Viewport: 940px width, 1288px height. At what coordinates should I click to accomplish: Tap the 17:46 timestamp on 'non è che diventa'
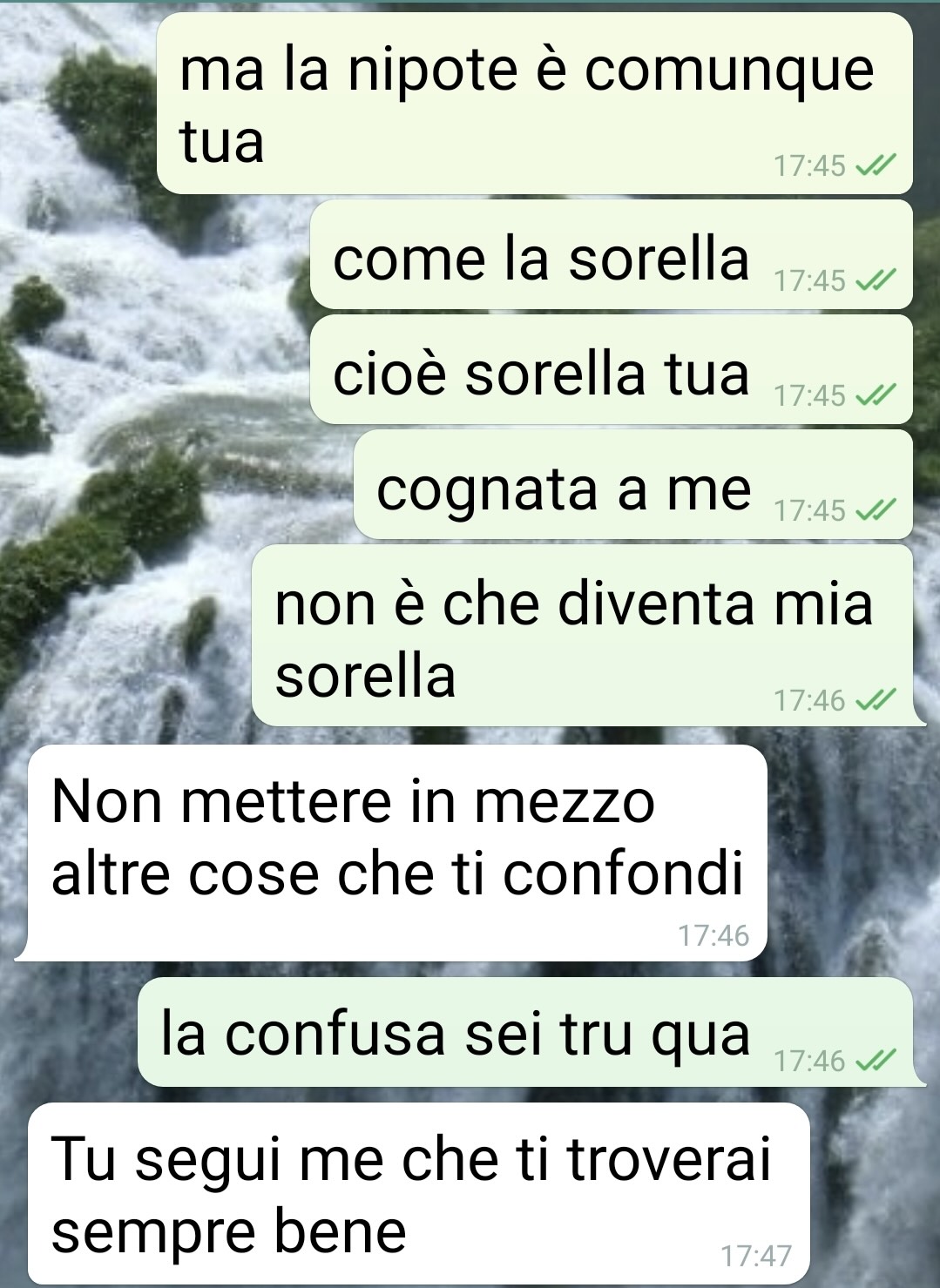tap(810, 700)
